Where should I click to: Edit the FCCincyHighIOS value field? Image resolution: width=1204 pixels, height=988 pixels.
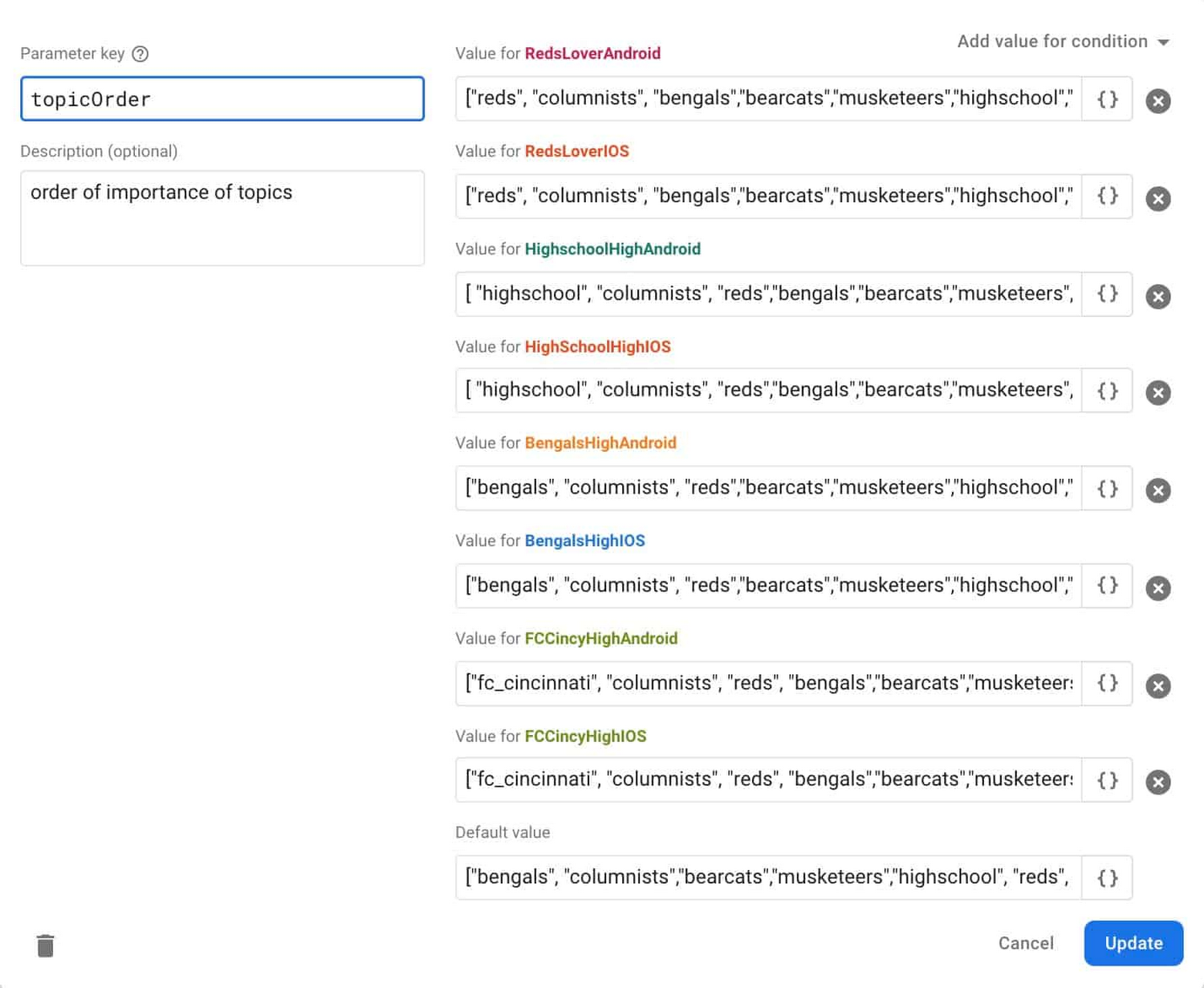[x=767, y=779]
